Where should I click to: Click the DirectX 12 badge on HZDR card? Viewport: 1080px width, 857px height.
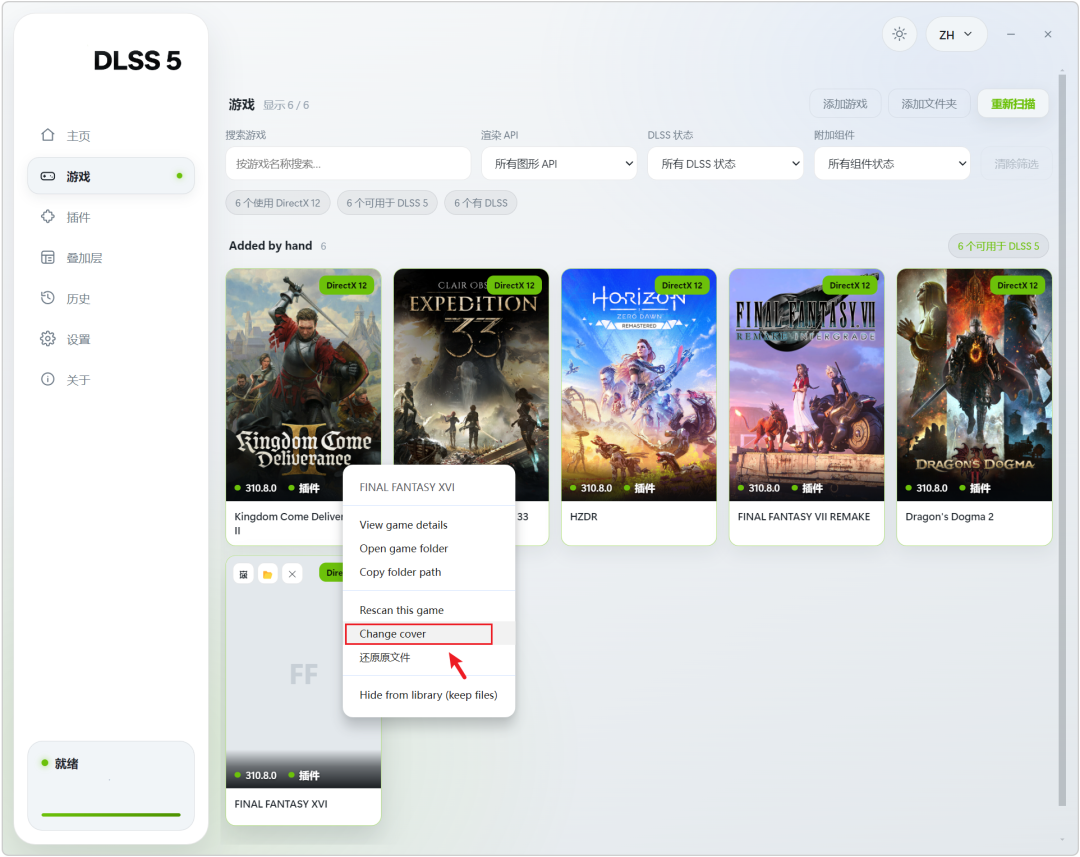pos(682,285)
